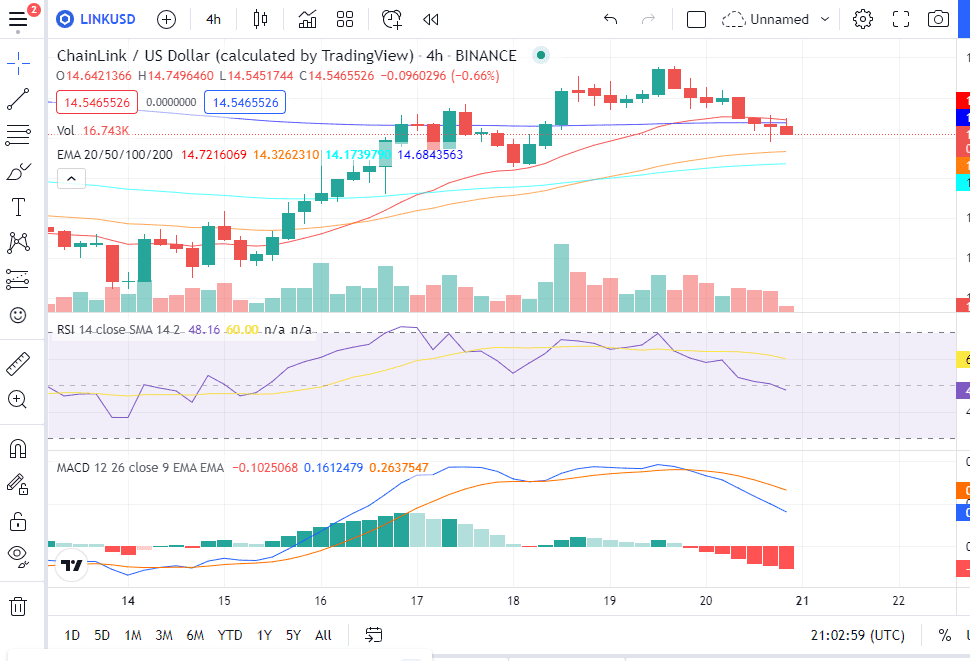Activate the zoom in tool
The image size is (970, 661).
tap(18, 400)
